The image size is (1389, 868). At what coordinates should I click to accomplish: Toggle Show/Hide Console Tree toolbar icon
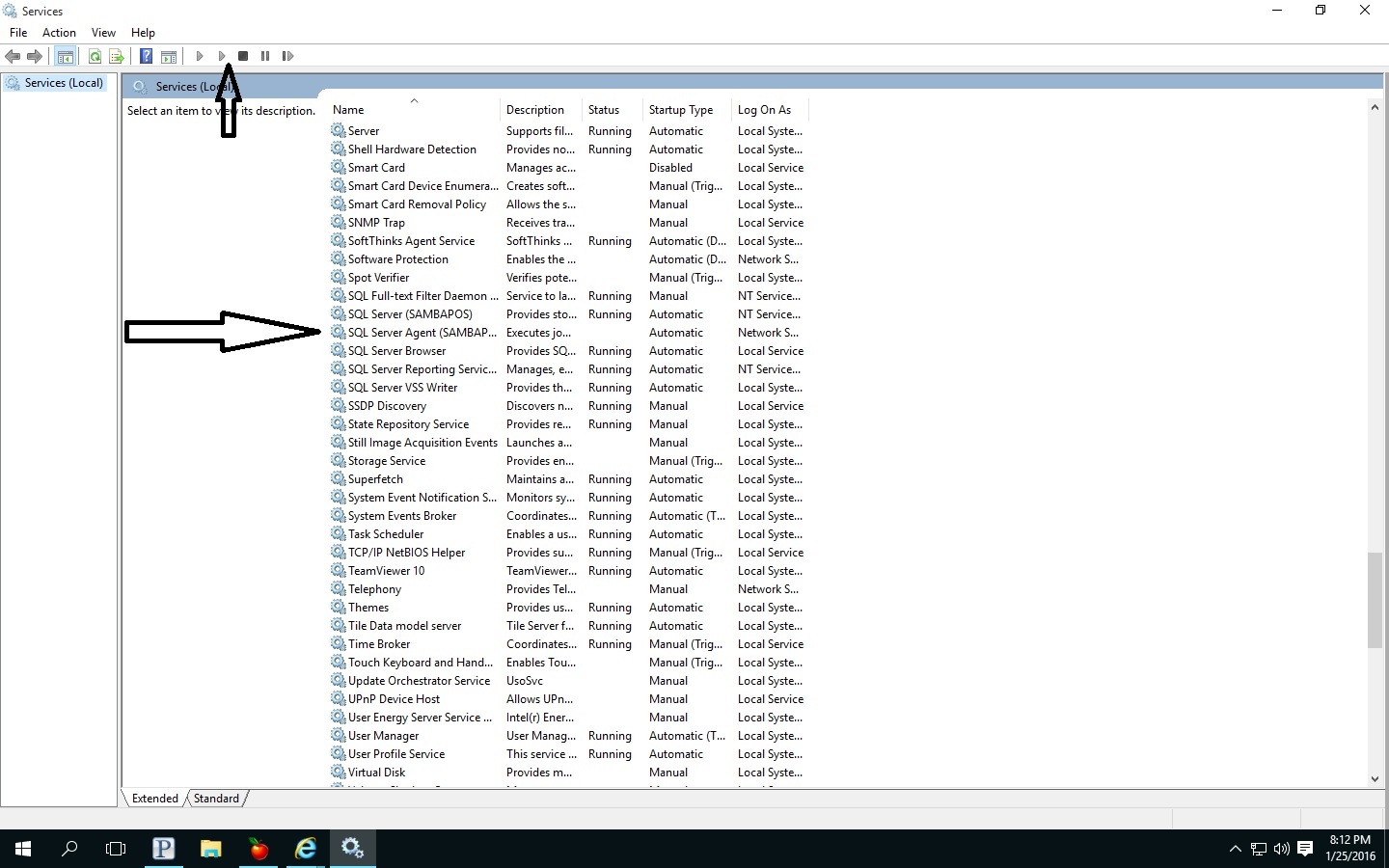coord(65,56)
